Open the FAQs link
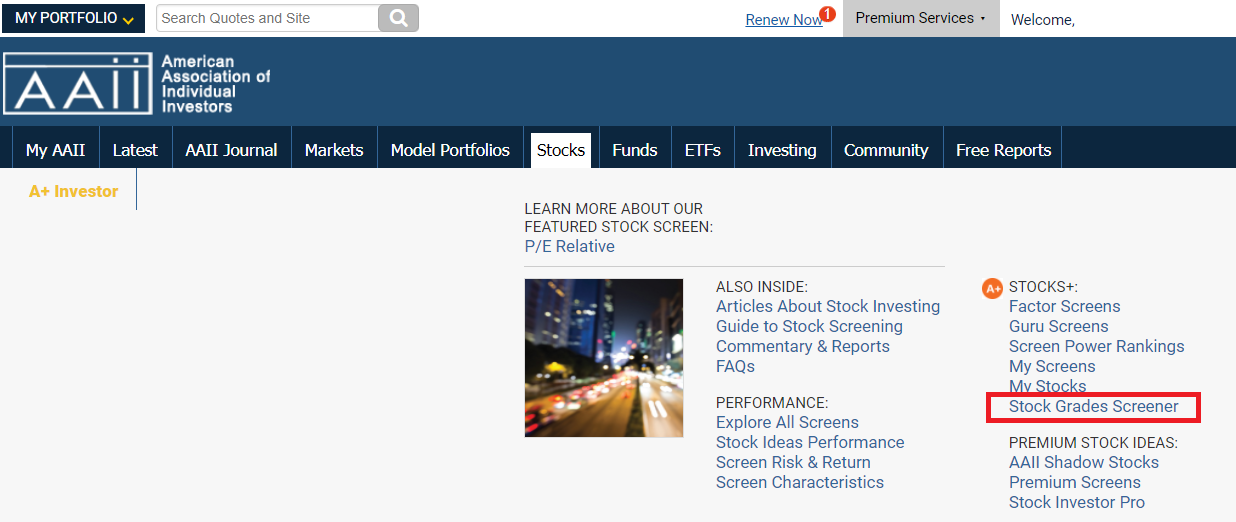The height and width of the screenshot is (522, 1236). pyautogui.click(x=735, y=366)
